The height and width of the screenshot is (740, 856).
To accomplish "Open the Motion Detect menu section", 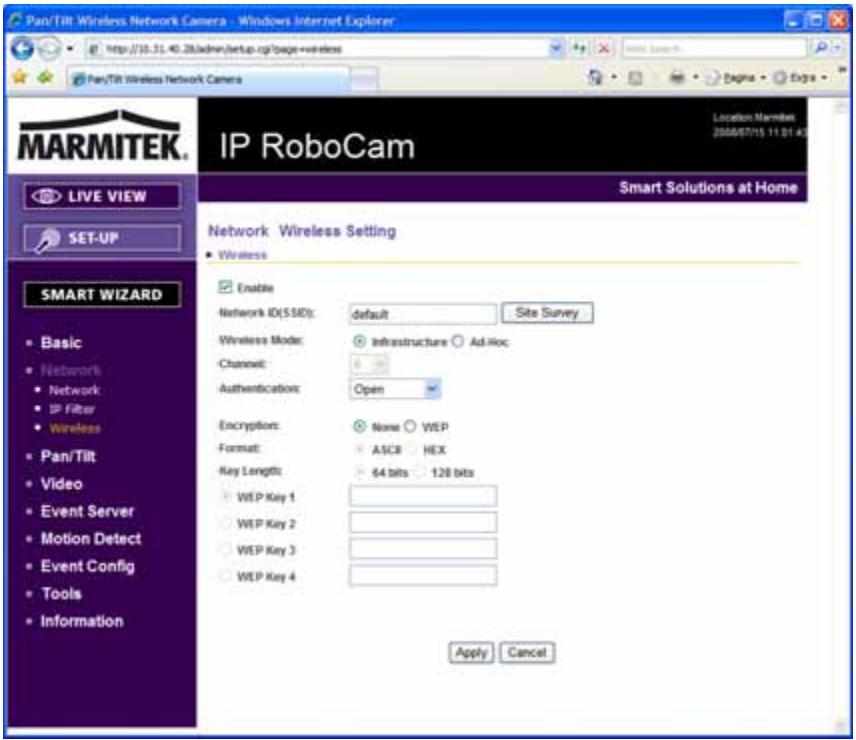I will click(91, 539).
